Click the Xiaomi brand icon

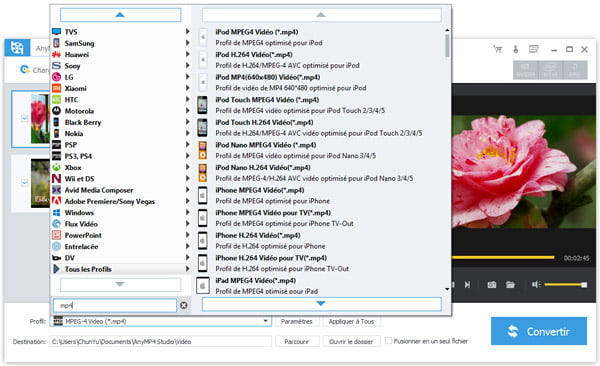coord(57,88)
